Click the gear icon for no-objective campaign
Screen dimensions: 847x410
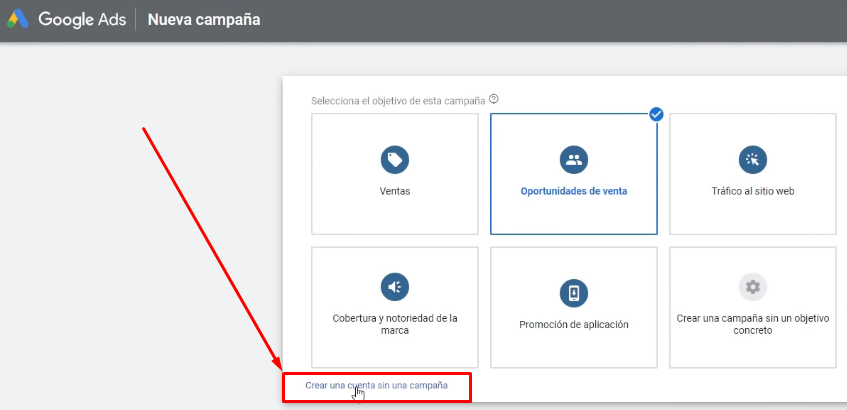752,287
